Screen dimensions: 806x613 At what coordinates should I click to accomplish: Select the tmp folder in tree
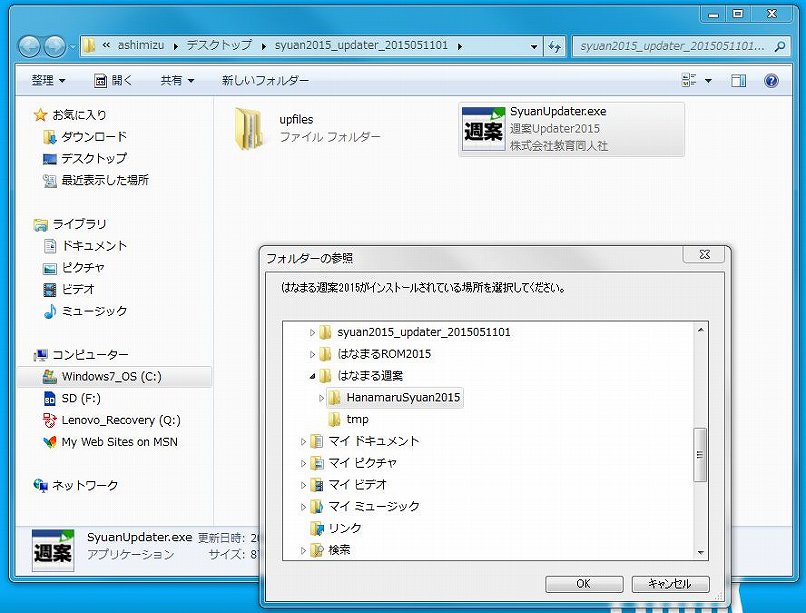coord(357,419)
